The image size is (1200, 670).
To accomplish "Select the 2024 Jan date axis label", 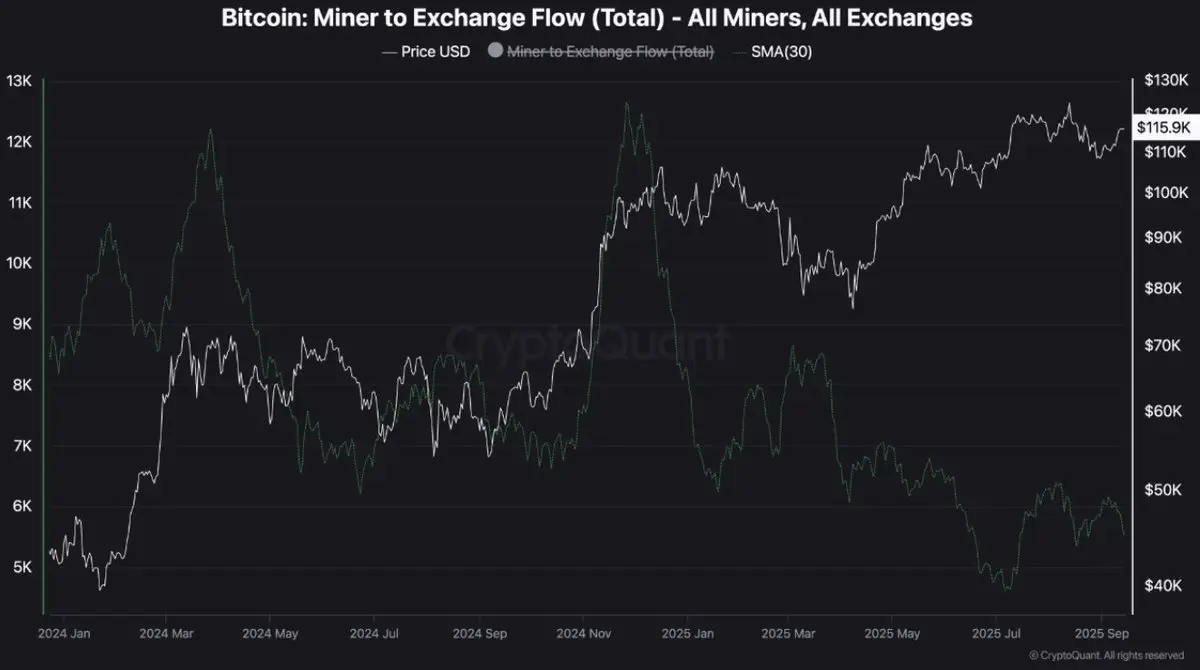I will point(63,633).
